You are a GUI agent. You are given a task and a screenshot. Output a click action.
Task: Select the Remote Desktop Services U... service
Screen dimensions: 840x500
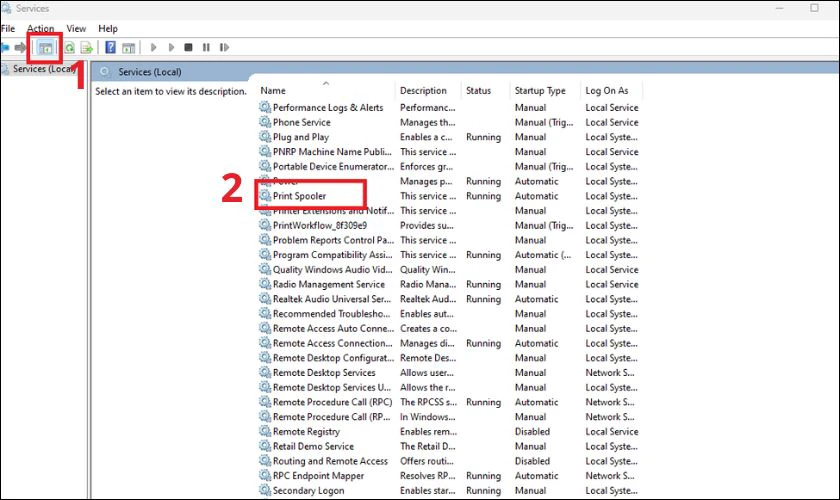click(332, 387)
